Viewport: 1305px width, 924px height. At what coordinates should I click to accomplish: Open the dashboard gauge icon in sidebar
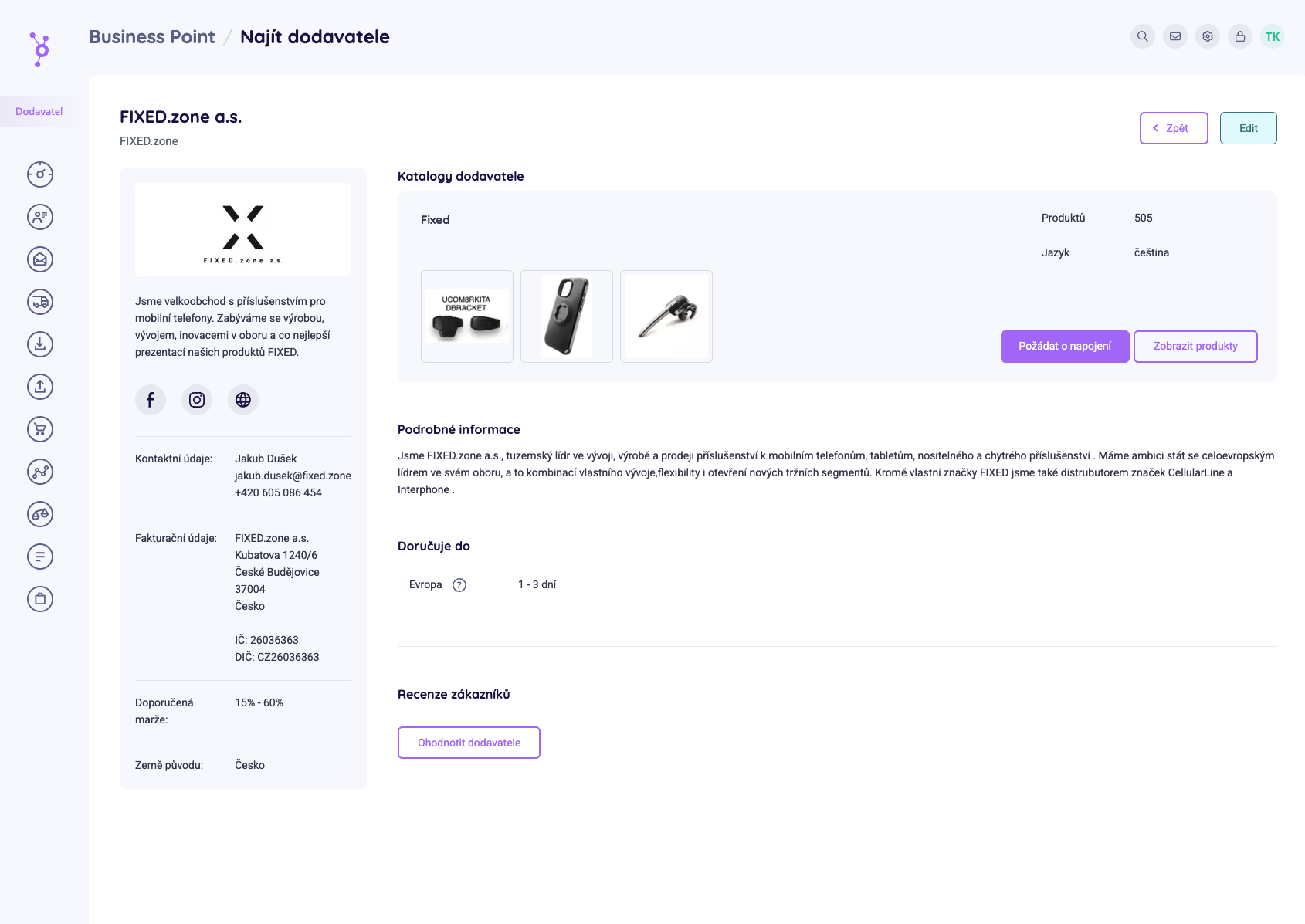[x=40, y=174]
